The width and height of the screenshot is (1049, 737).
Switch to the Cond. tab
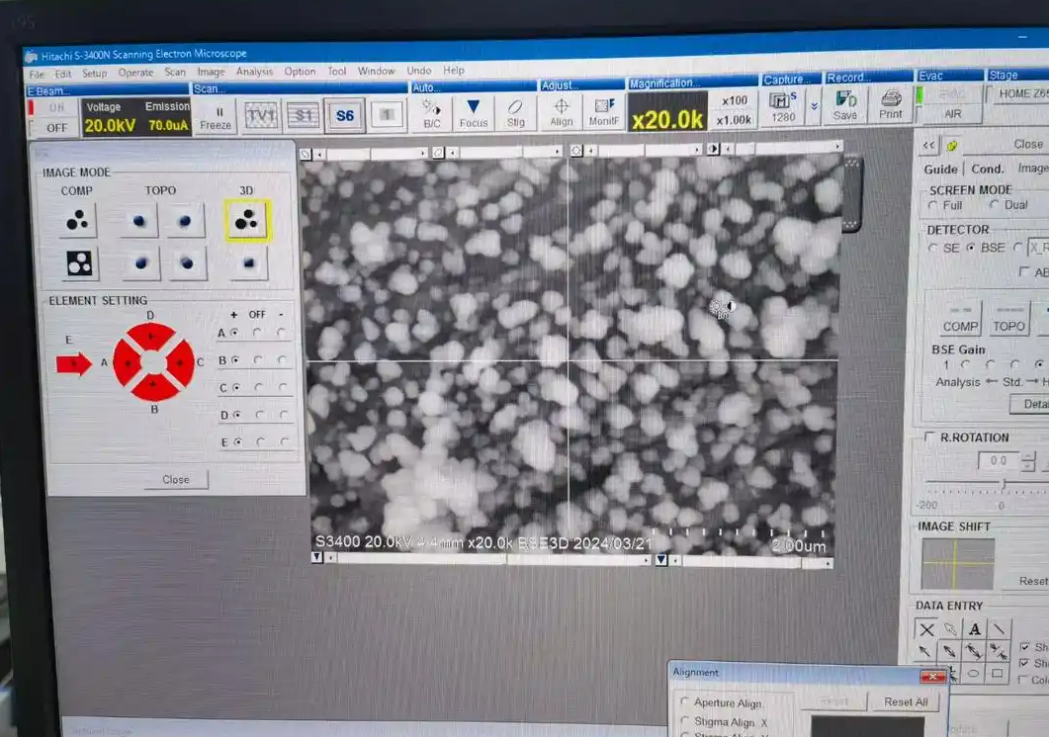(x=987, y=169)
